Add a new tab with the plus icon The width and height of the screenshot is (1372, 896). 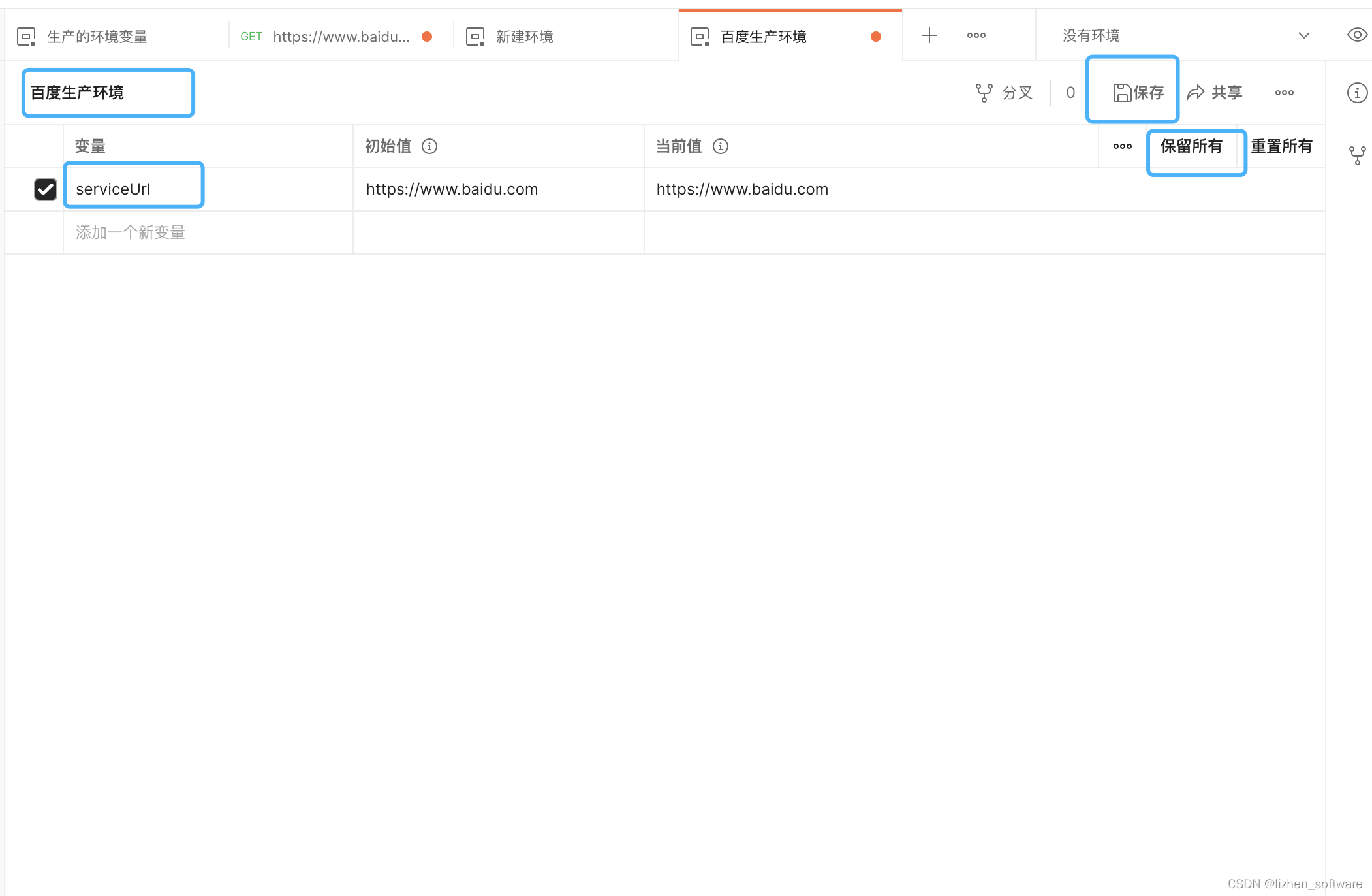929,35
